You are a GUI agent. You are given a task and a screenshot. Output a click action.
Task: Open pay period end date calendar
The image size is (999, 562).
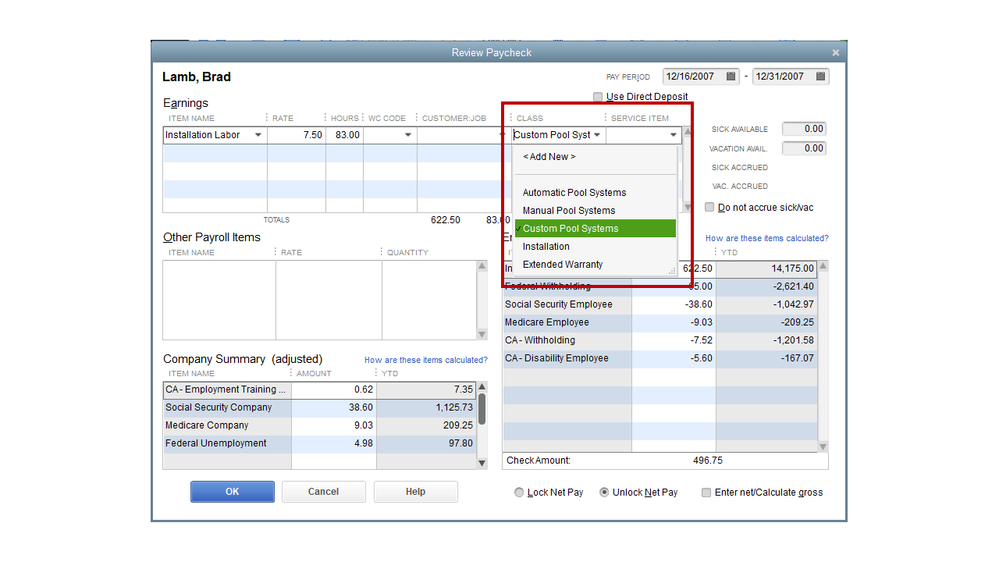(x=821, y=76)
